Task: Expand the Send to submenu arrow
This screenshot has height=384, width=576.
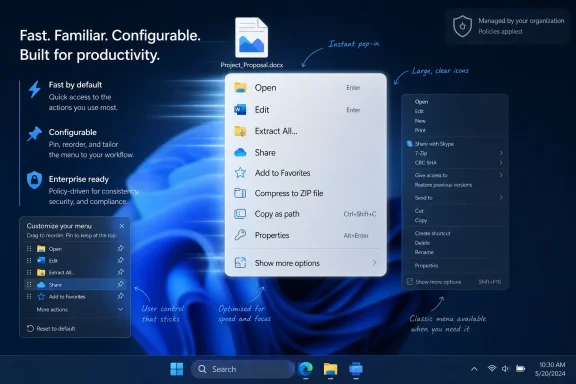Action: click(x=501, y=198)
